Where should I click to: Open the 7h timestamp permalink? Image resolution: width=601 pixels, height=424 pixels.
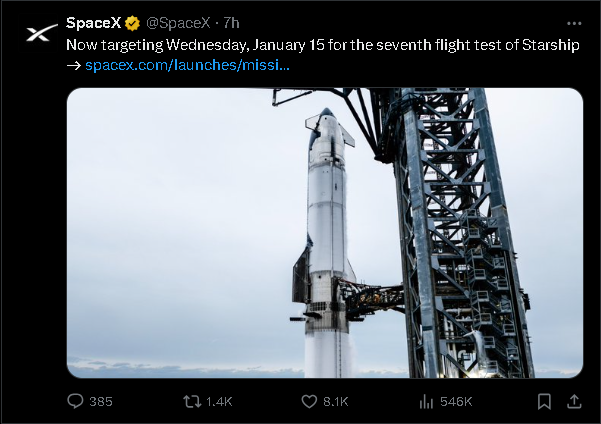tap(231, 23)
